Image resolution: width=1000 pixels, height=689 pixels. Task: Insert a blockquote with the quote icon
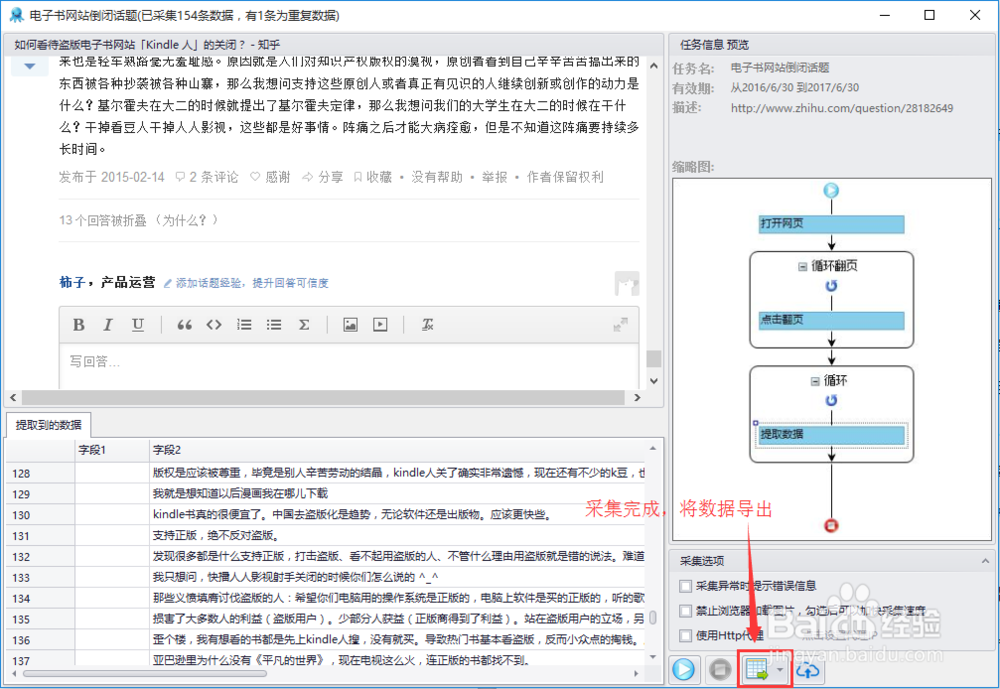coord(184,325)
